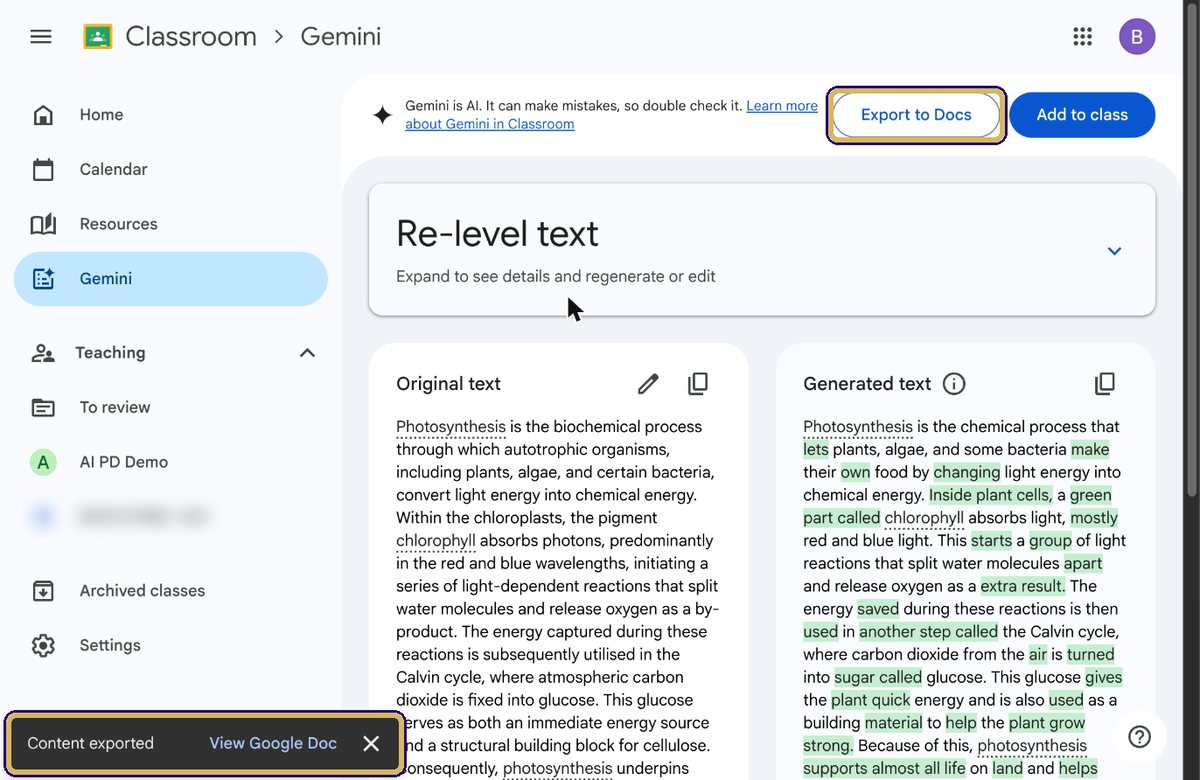Image resolution: width=1200 pixels, height=780 pixels.
Task: Click the Gemini sparkle icon
Action: click(x=382, y=115)
